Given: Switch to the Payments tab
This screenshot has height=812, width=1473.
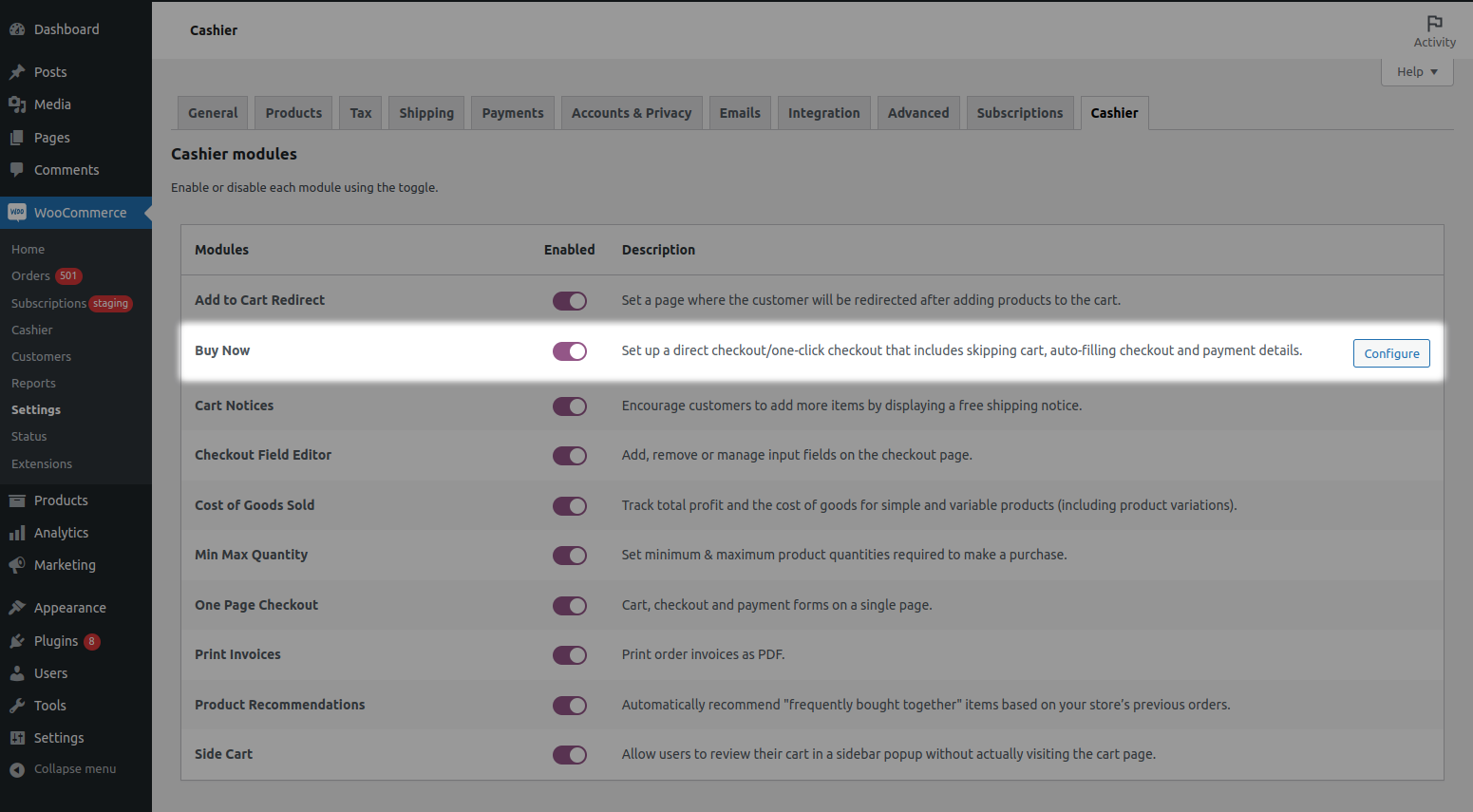Looking at the screenshot, I should click(x=512, y=112).
